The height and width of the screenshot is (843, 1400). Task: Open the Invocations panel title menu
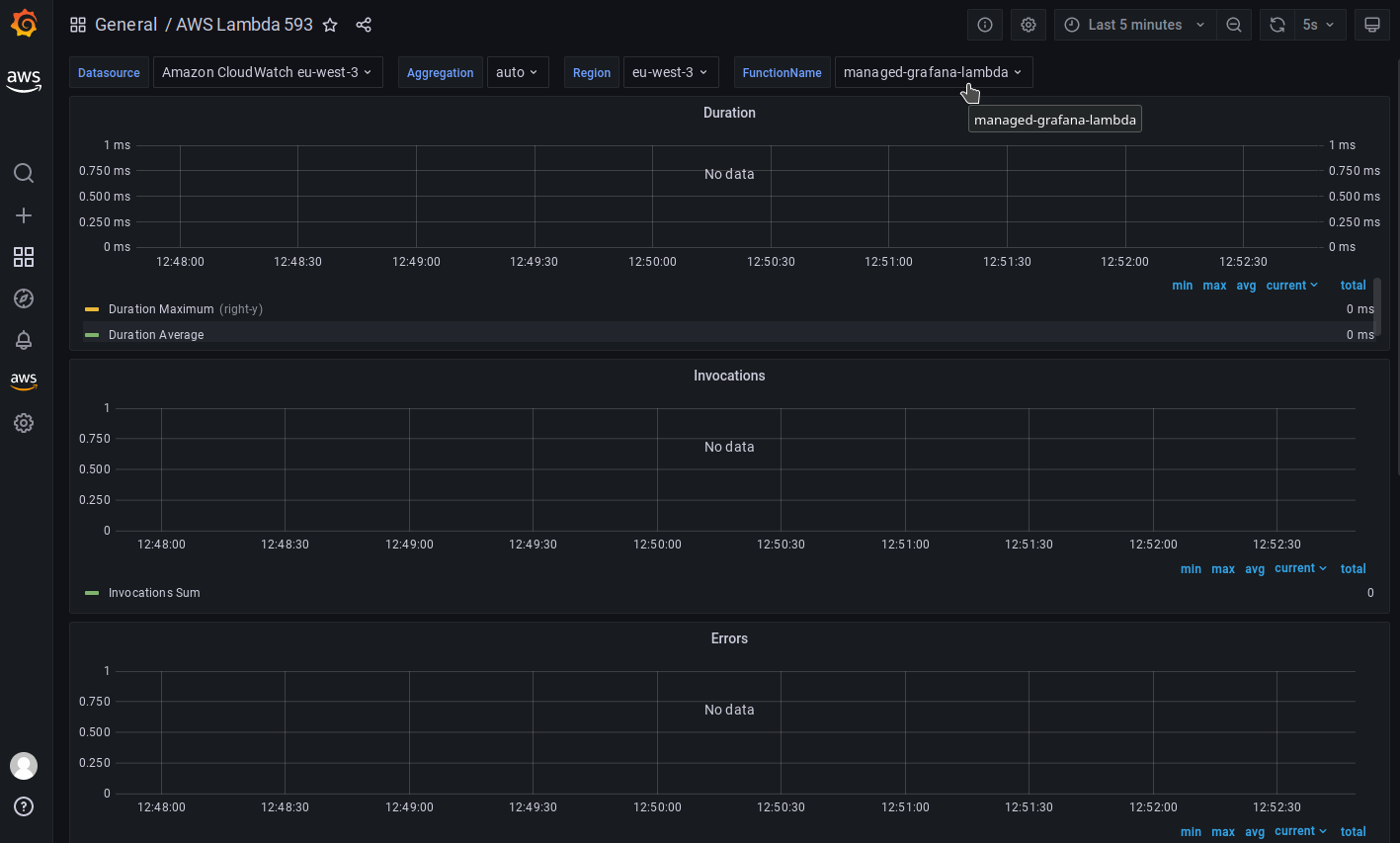click(729, 376)
